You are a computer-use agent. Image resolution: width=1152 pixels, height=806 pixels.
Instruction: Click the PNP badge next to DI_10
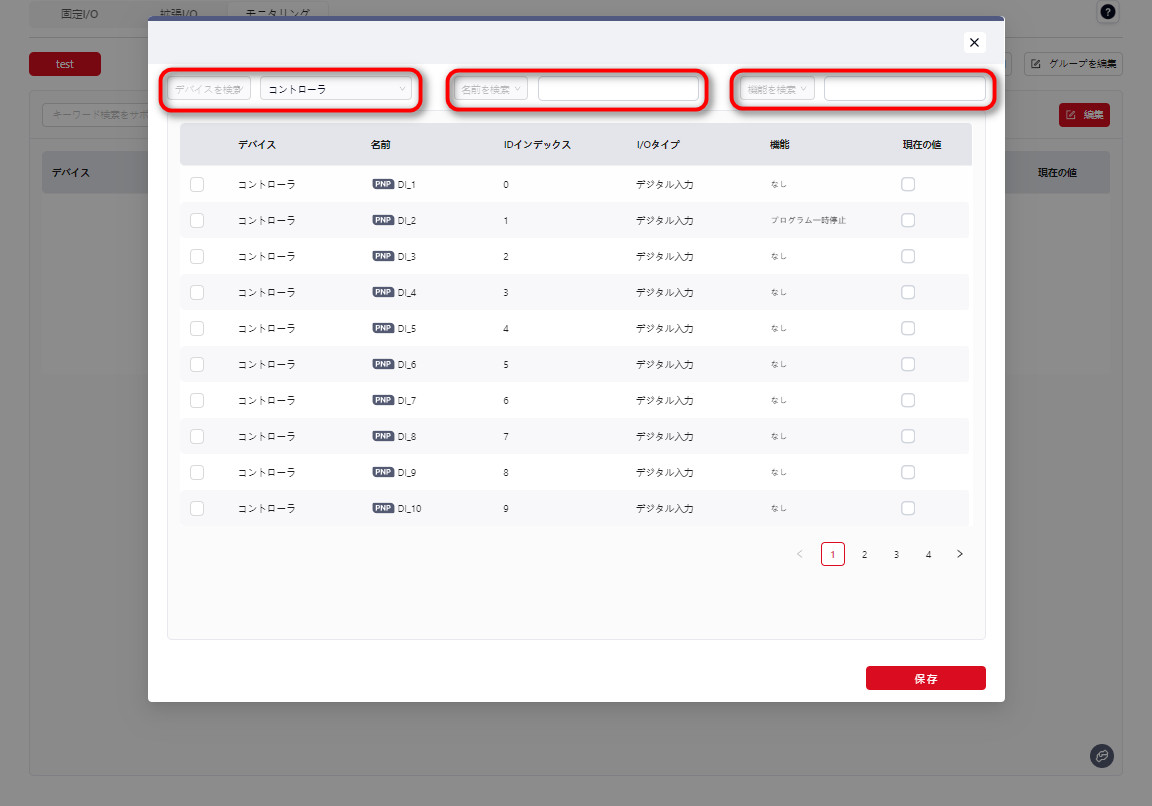(x=383, y=508)
